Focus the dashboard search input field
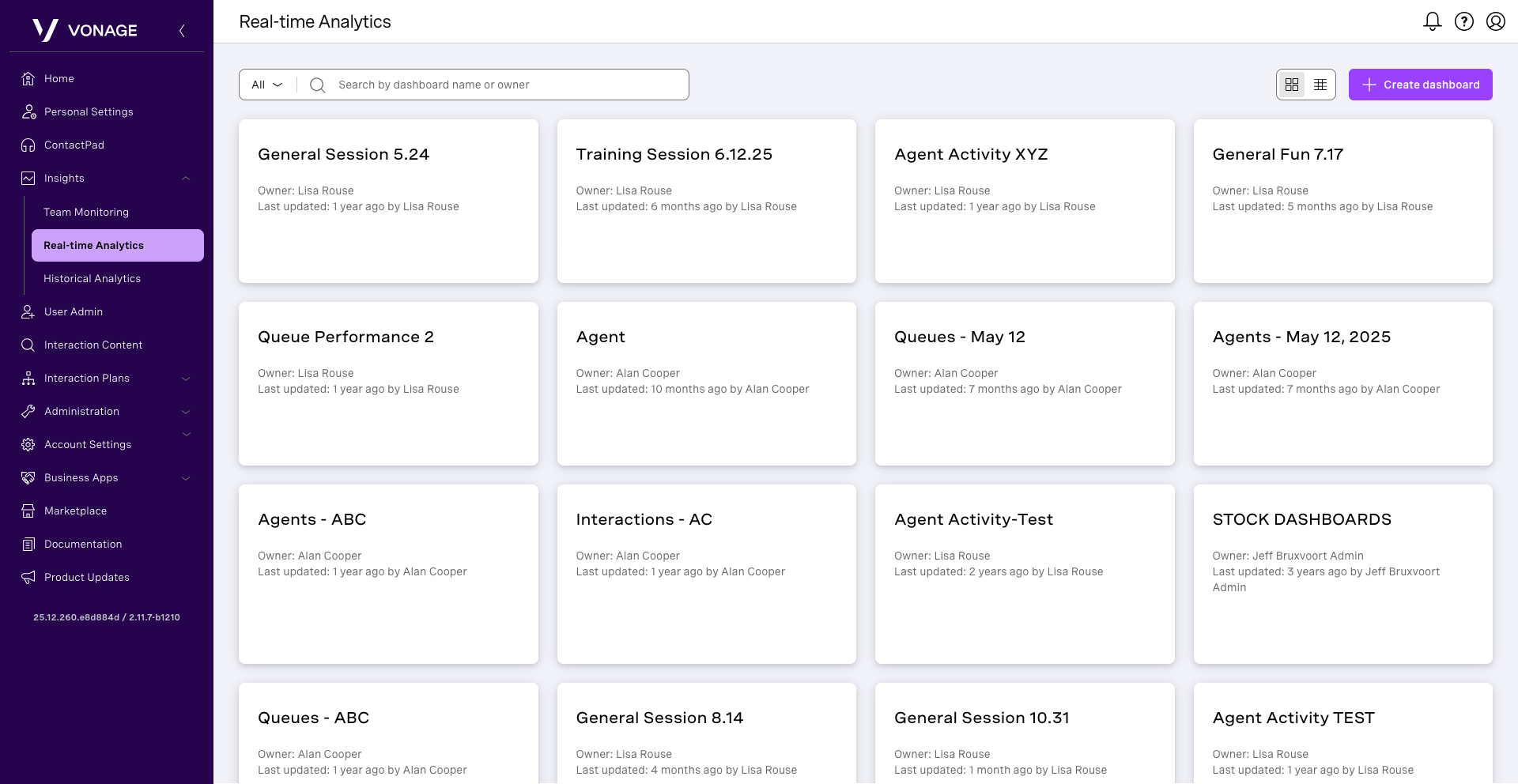 [506, 85]
